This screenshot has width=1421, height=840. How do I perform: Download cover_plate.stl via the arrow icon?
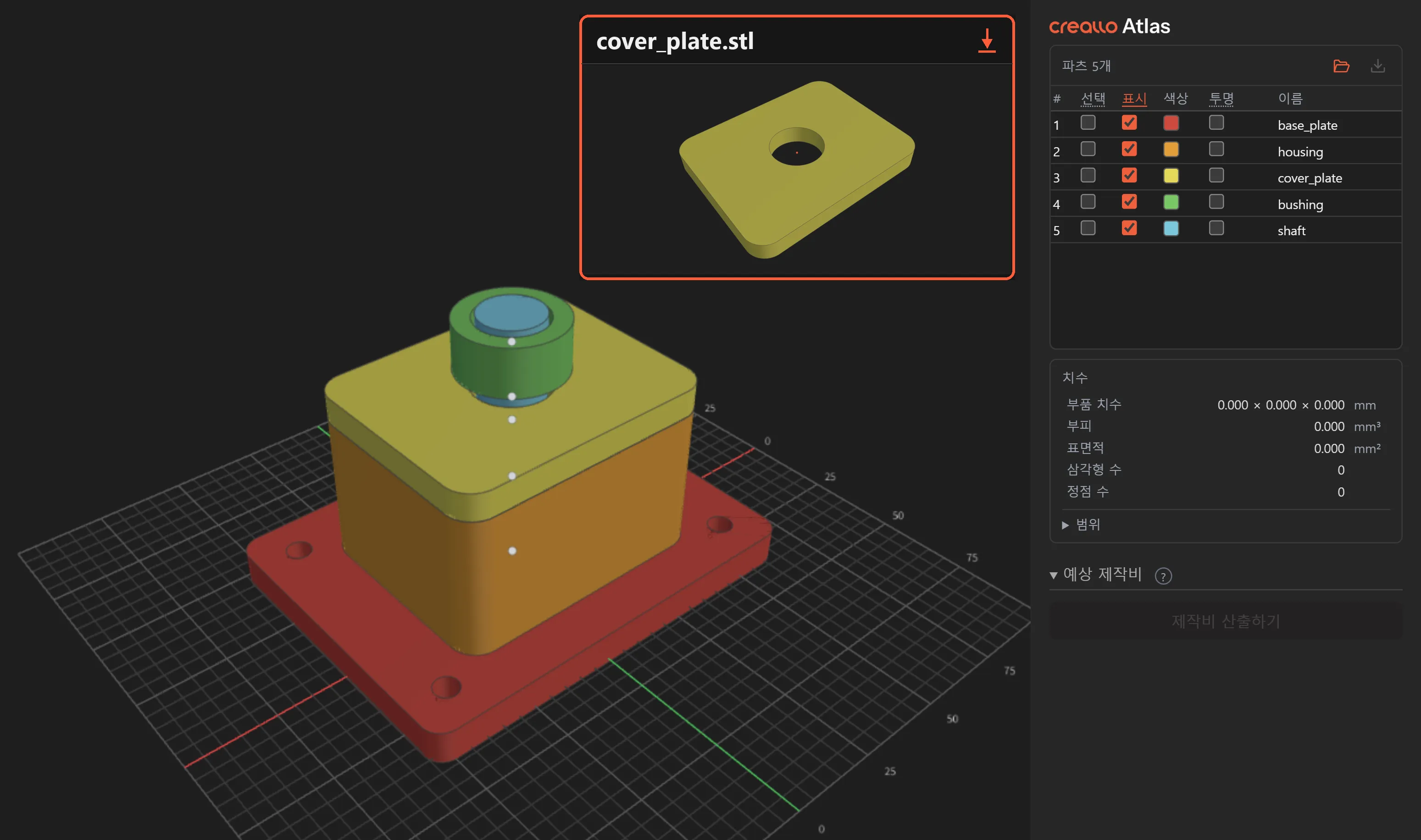(x=986, y=41)
